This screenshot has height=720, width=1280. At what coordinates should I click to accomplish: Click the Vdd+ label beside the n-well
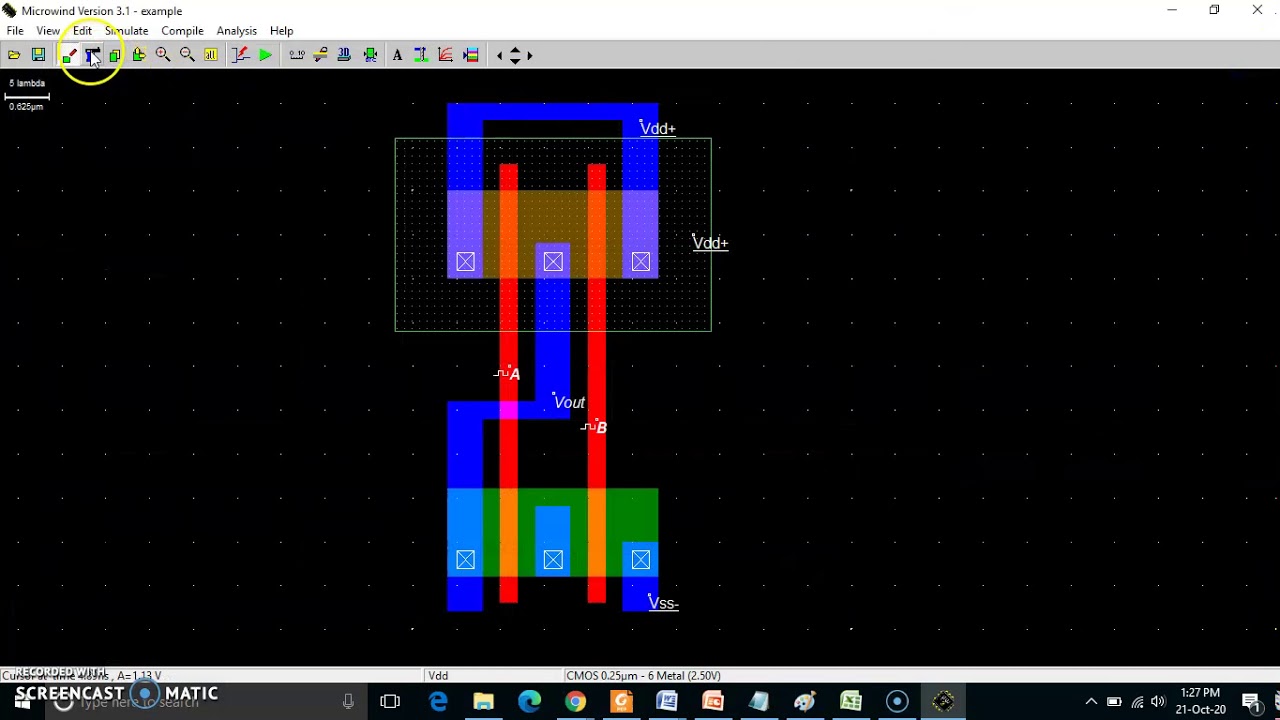(x=710, y=243)
